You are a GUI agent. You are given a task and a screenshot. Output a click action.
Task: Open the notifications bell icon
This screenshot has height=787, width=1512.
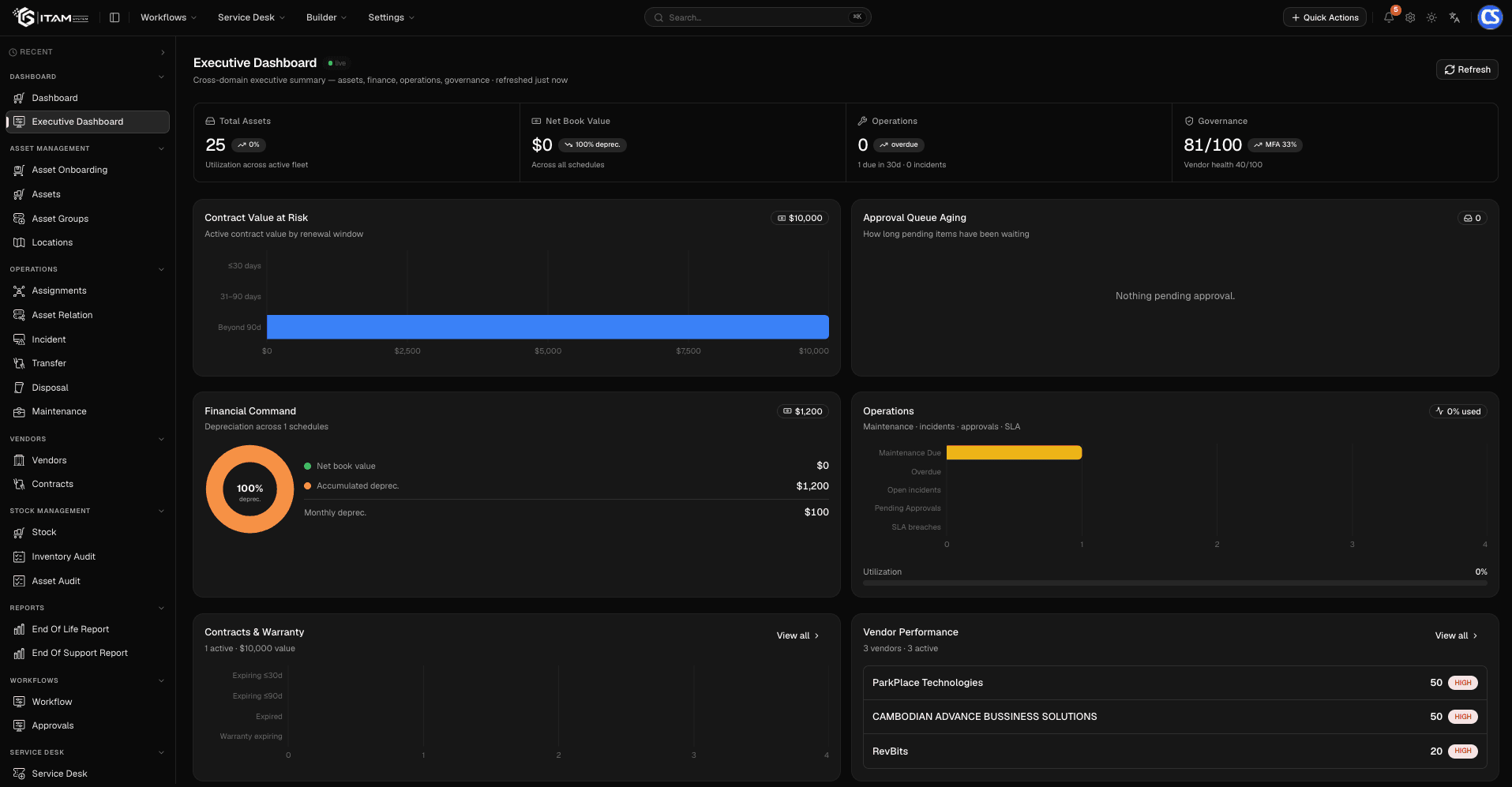coord(1389,17)
